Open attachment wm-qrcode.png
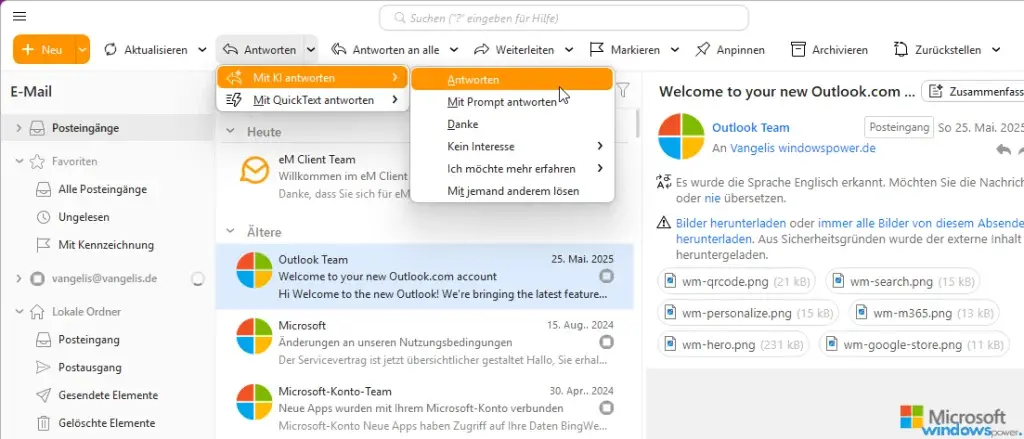1024x439 pixels. (737, 282)
